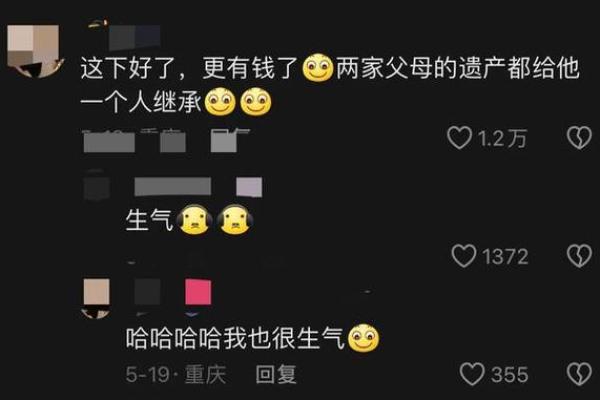Like the top comment with 1.2万 likes
Screen dimensions: 600x400
point(460,138)
